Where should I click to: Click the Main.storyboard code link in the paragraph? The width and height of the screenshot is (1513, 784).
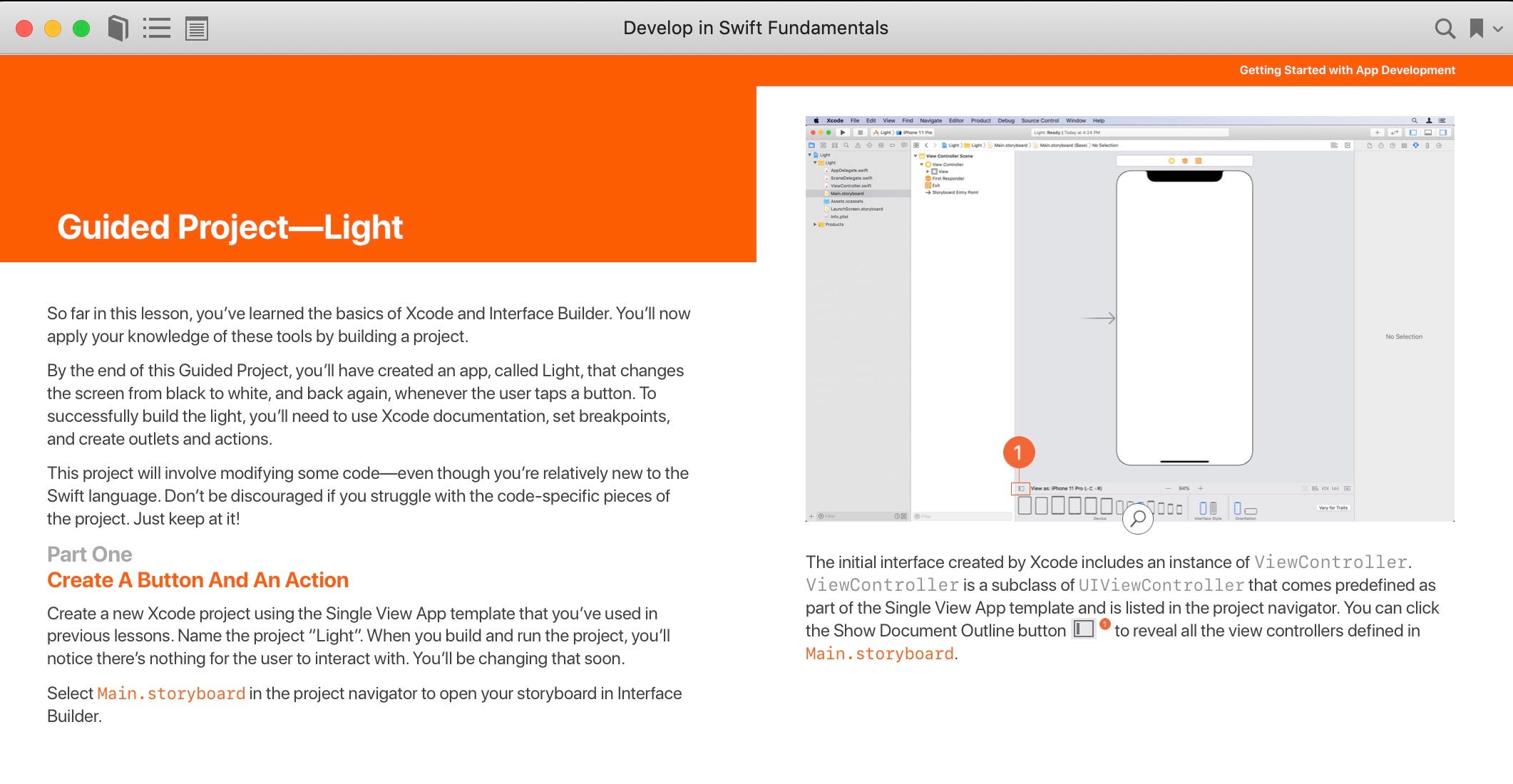point(880,653)
